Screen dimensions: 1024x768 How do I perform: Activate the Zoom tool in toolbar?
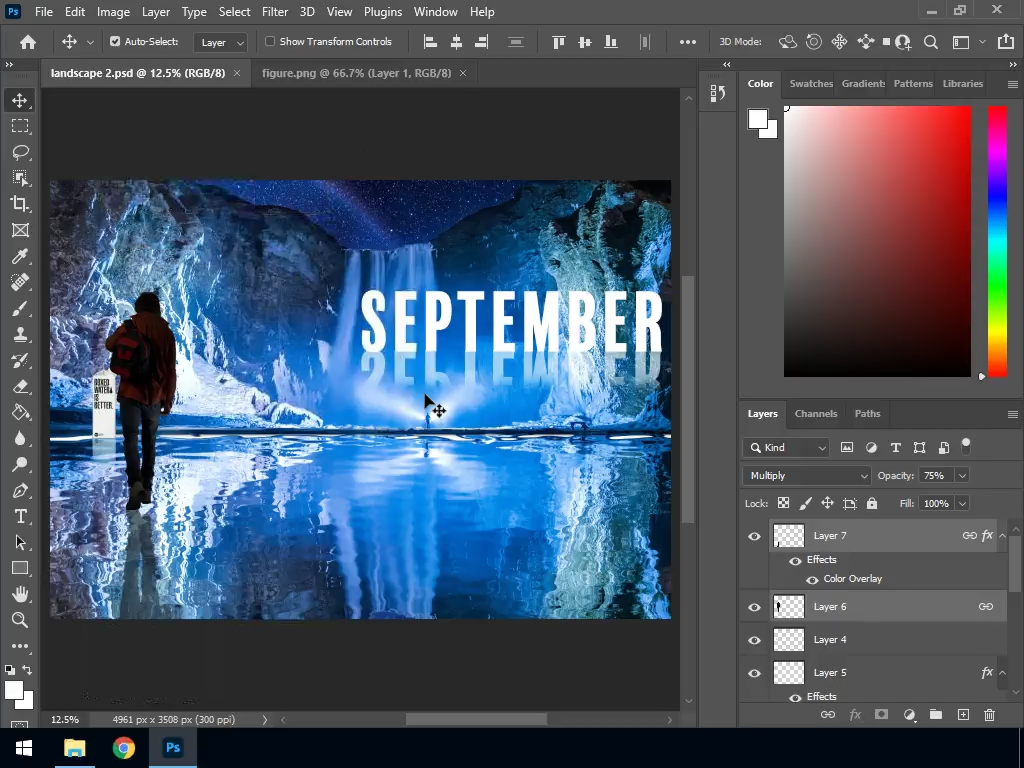tap(20, 620)
